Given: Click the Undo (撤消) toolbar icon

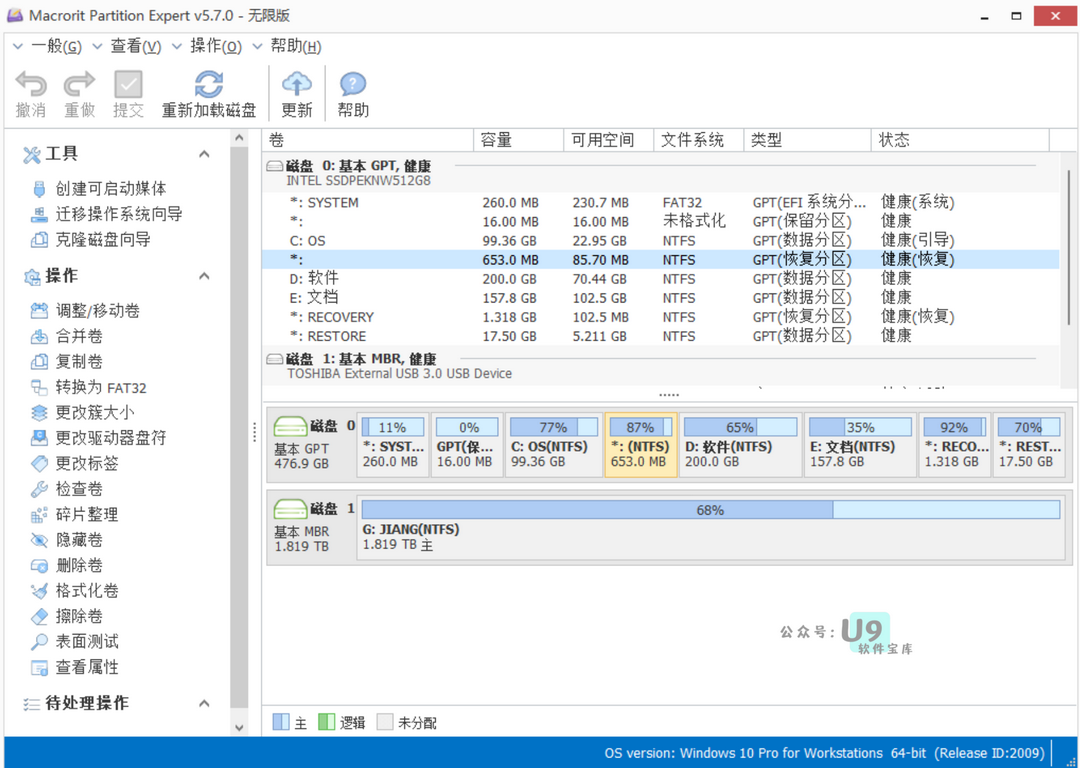Looking at the screenshot, I should [x=31, y=85].
